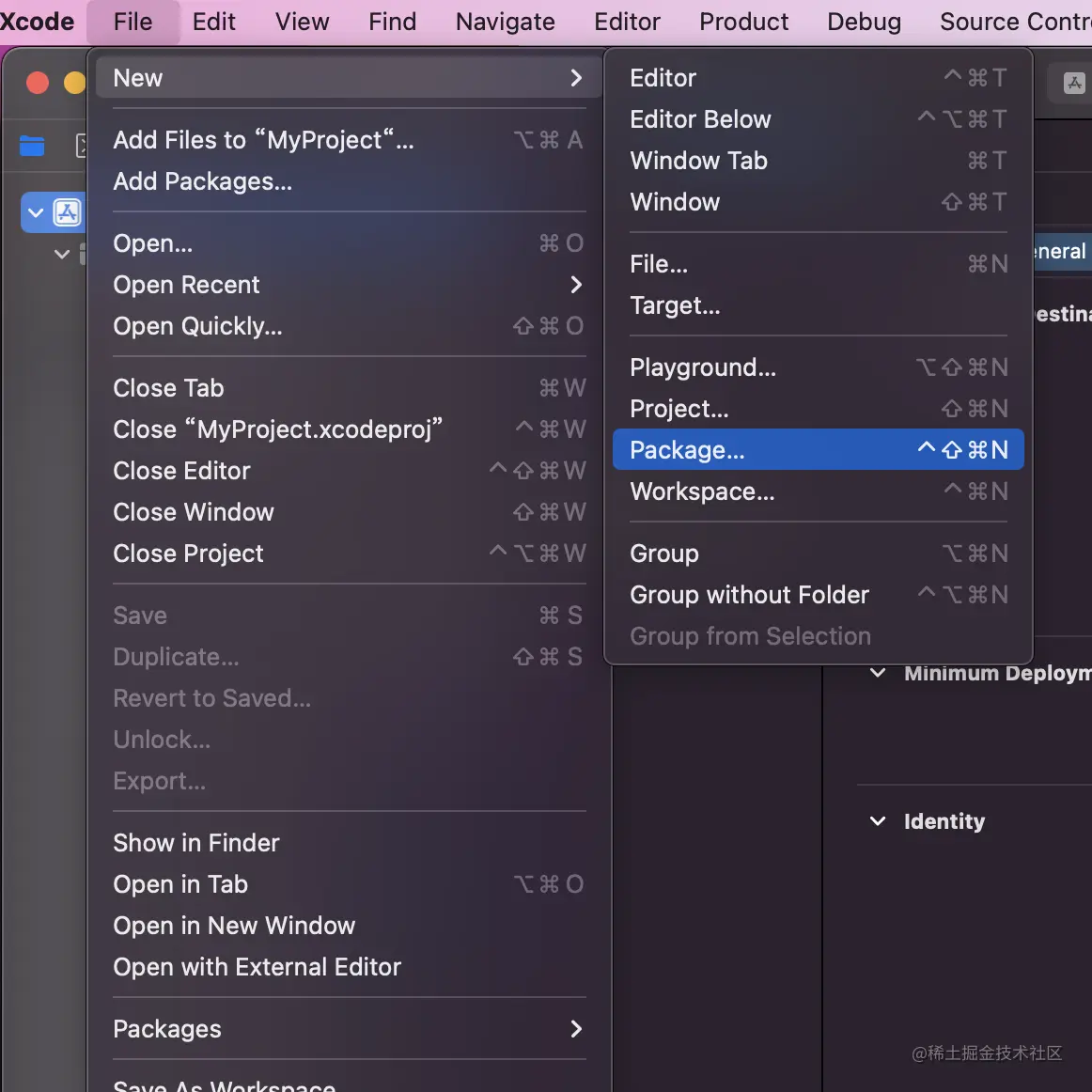This screenshot has width=1092, height=1092.
Task: Click the project navigator folder icon
Action: click(x=32, y=147)
